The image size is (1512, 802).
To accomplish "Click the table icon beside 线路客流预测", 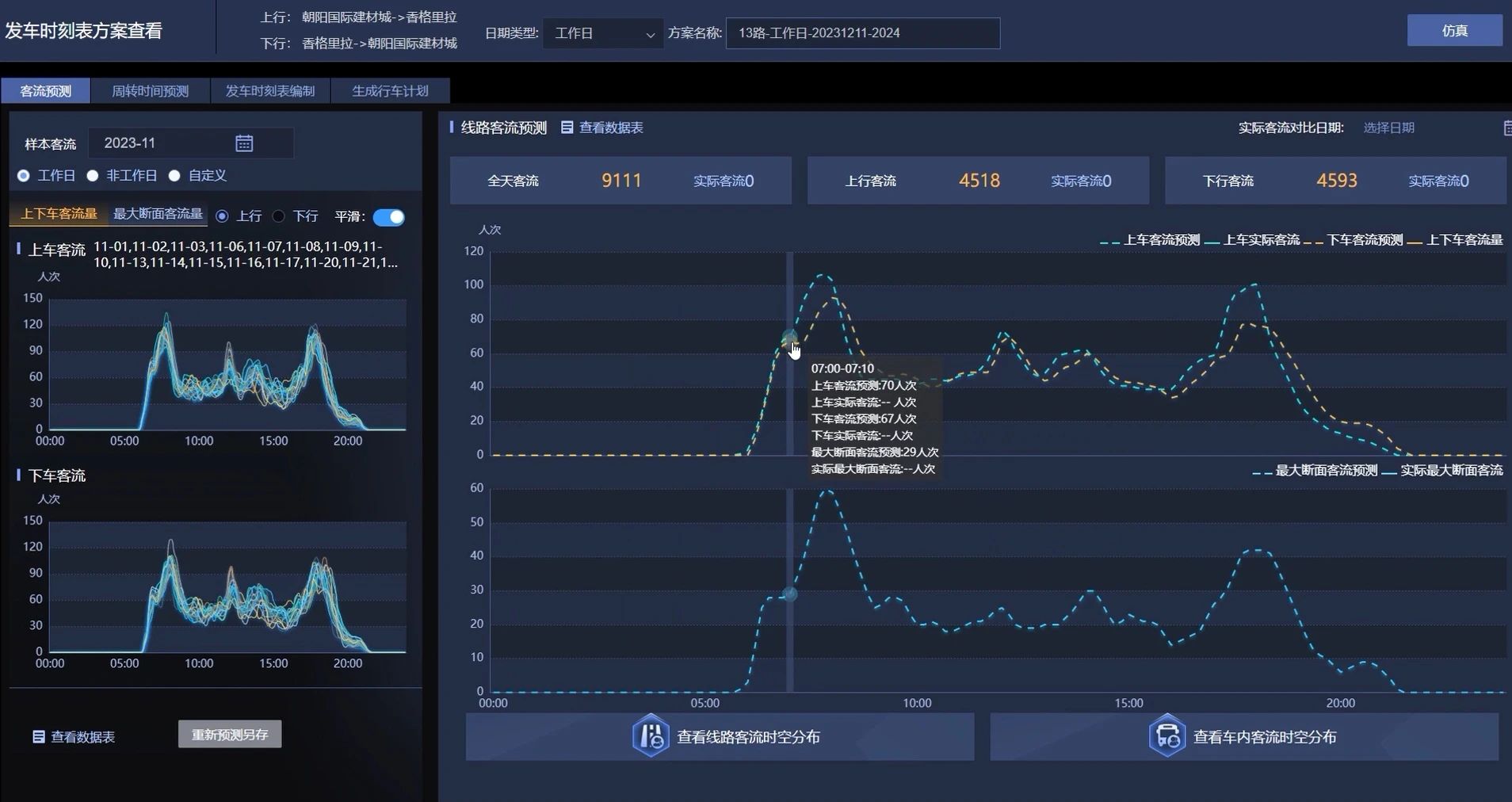I will point(567,128).
